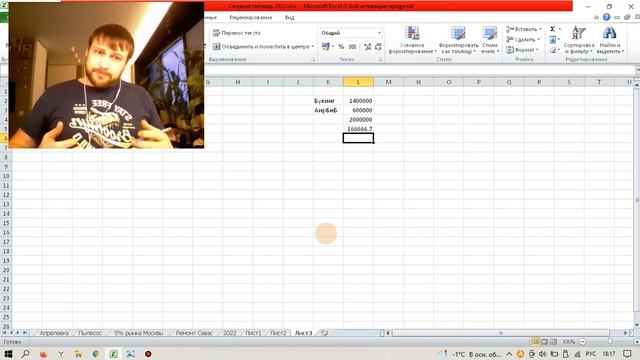This screenshot has height=360, width=640.
Task: Select row 16 header
Action: (x=6, y=233)
